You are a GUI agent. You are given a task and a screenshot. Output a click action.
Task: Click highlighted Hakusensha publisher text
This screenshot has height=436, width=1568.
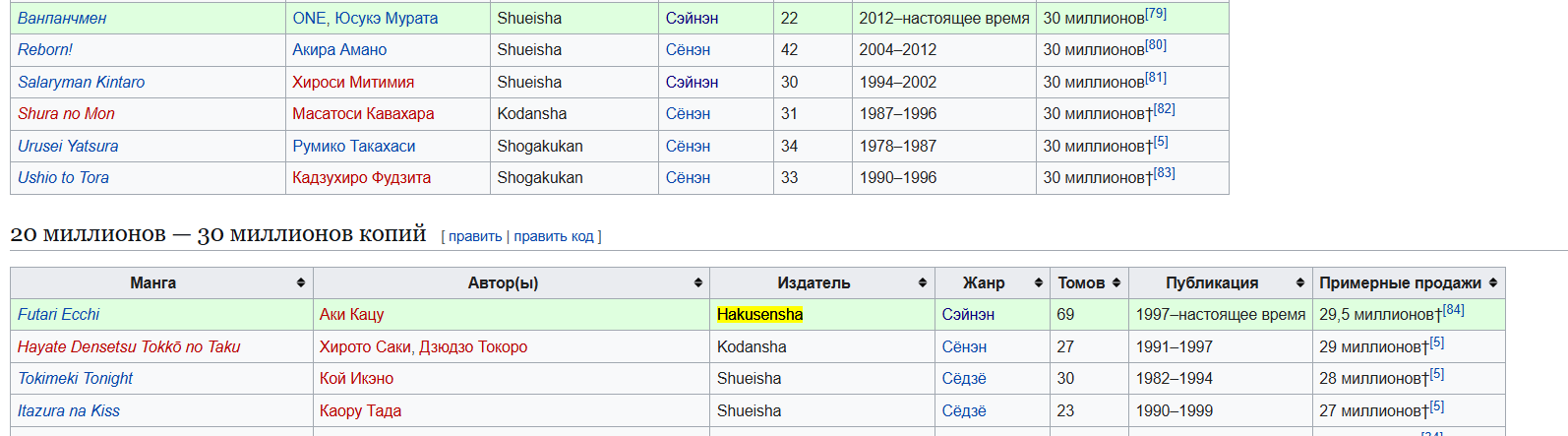759,314
